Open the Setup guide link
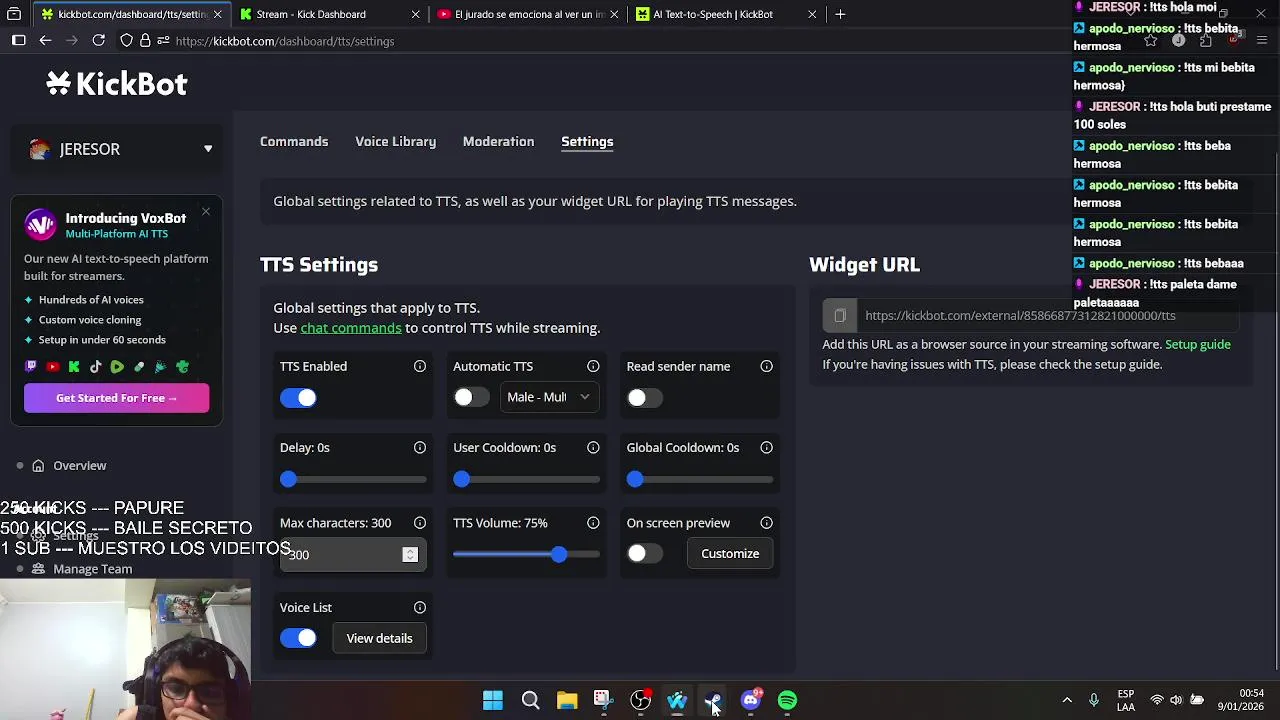The width and height of the screenshot is (1280, 720). 1198,344
